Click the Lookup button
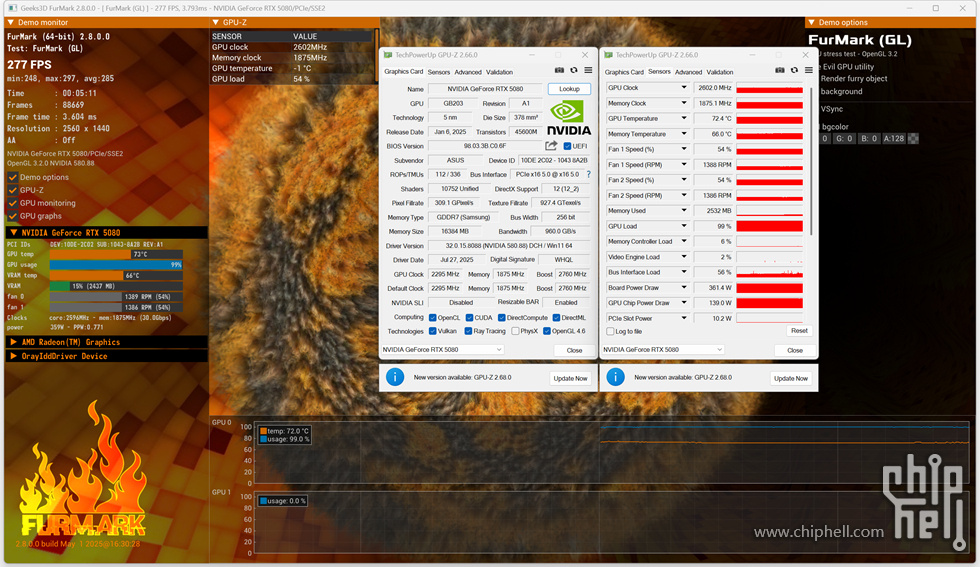Screen dimensions: 980x567 pyautogui.click(x=569, y=89)
